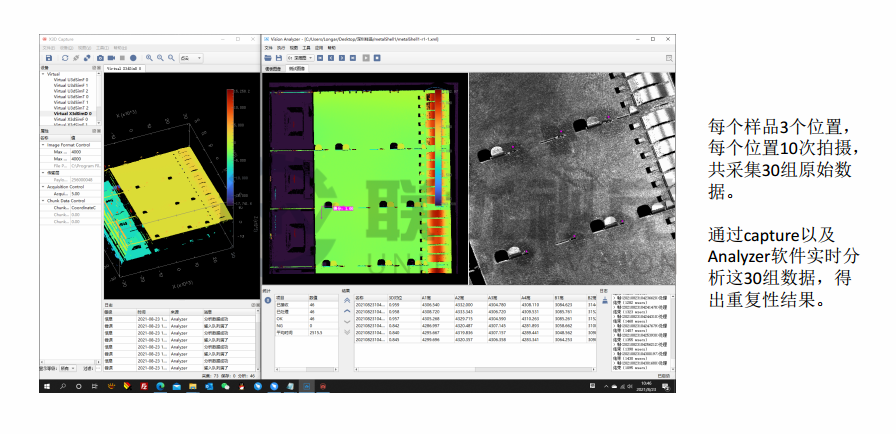896x434 pixels.
Task: Click the save icon in Vision Analyzer toolbar
Action: [279, 58]
